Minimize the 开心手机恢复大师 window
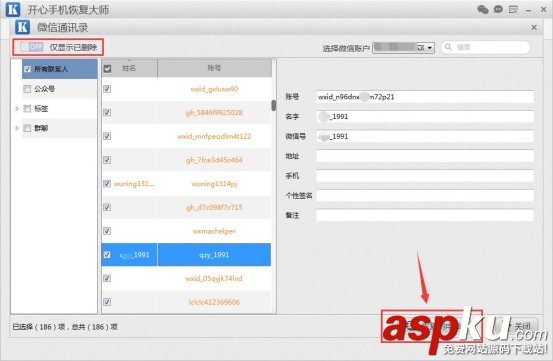The height and width of the screenshot is (361, 553). [528, 10]
